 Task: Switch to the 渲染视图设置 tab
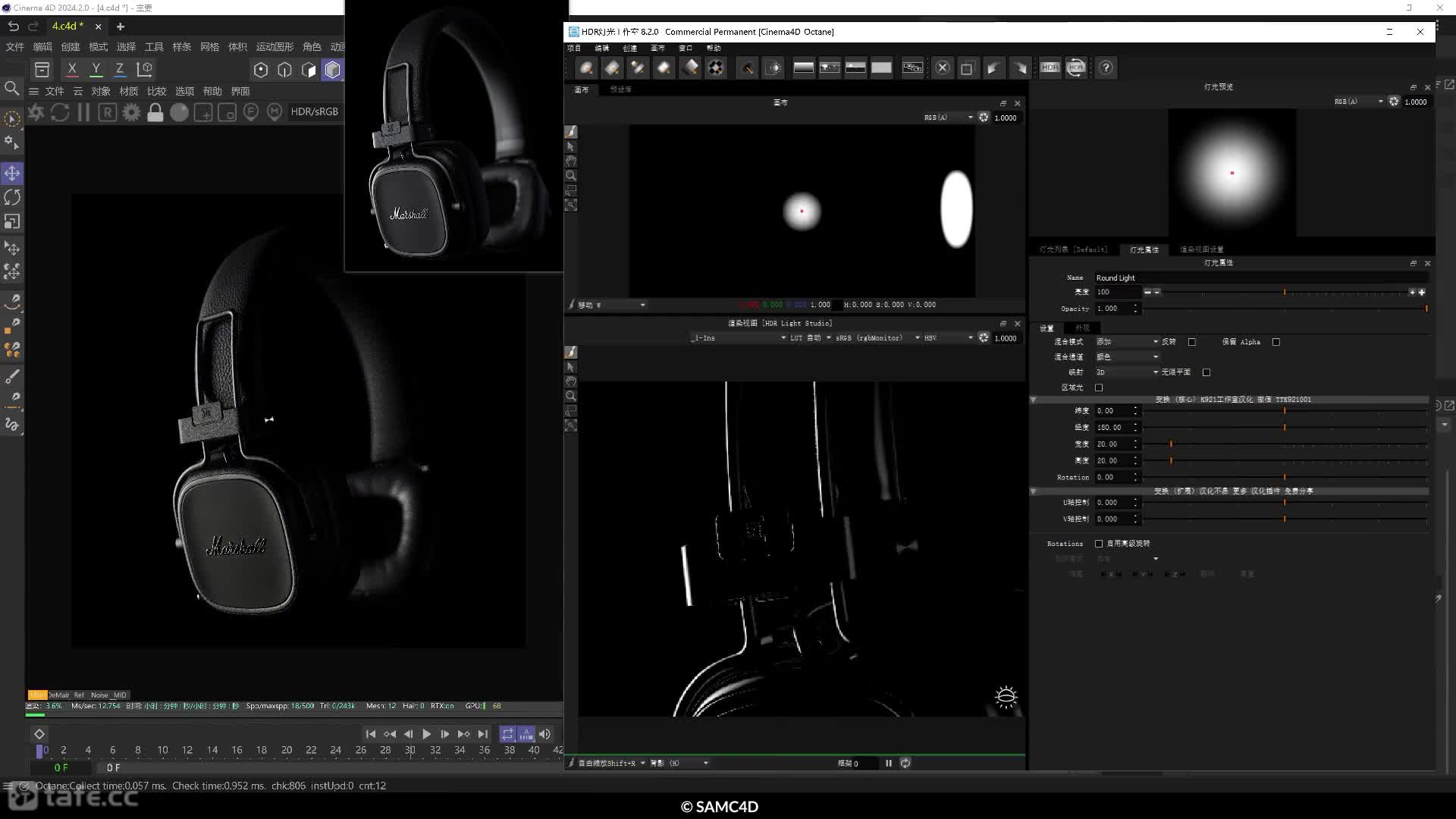[1202, 249]
